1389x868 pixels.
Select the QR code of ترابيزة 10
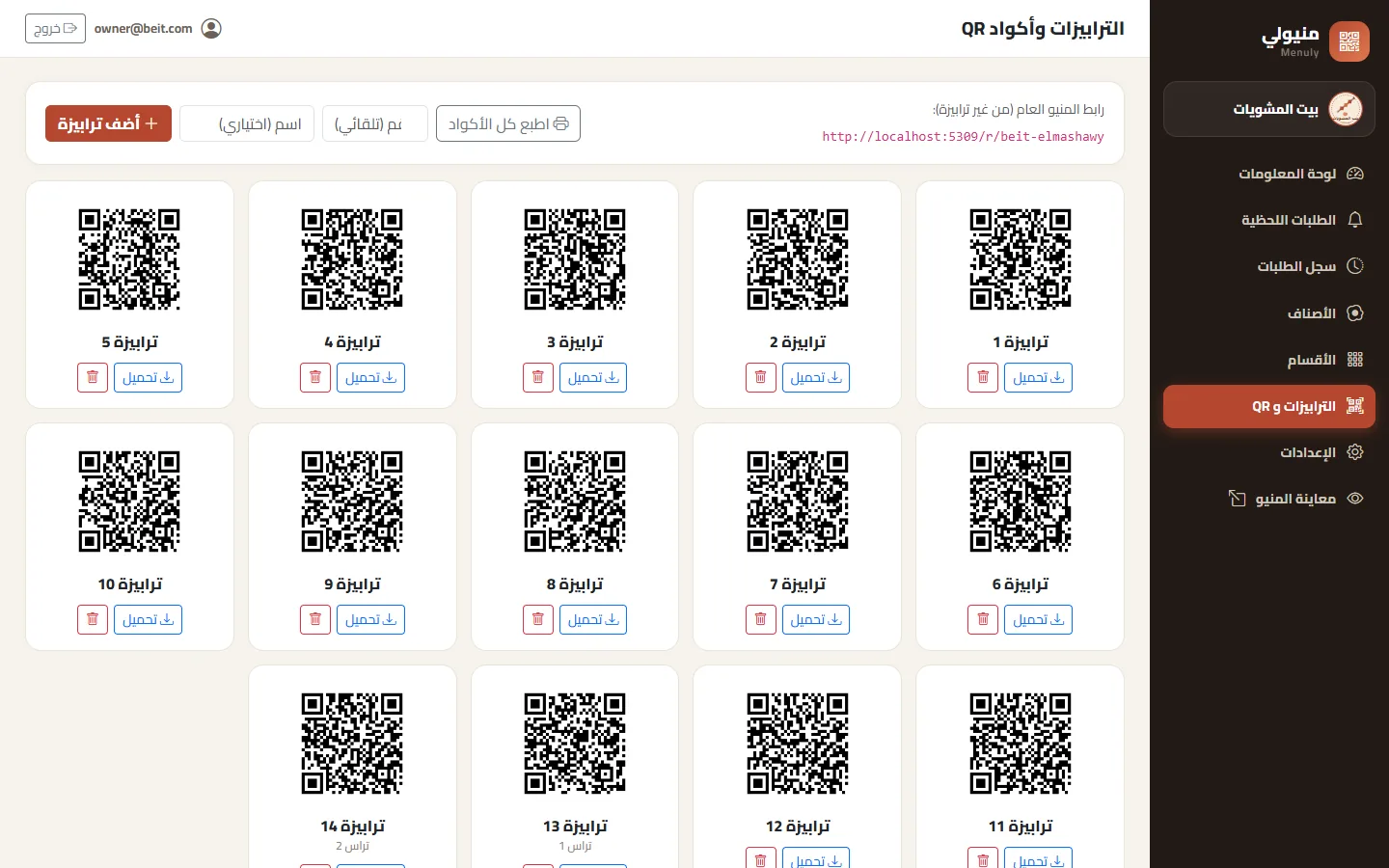(129, 502)
